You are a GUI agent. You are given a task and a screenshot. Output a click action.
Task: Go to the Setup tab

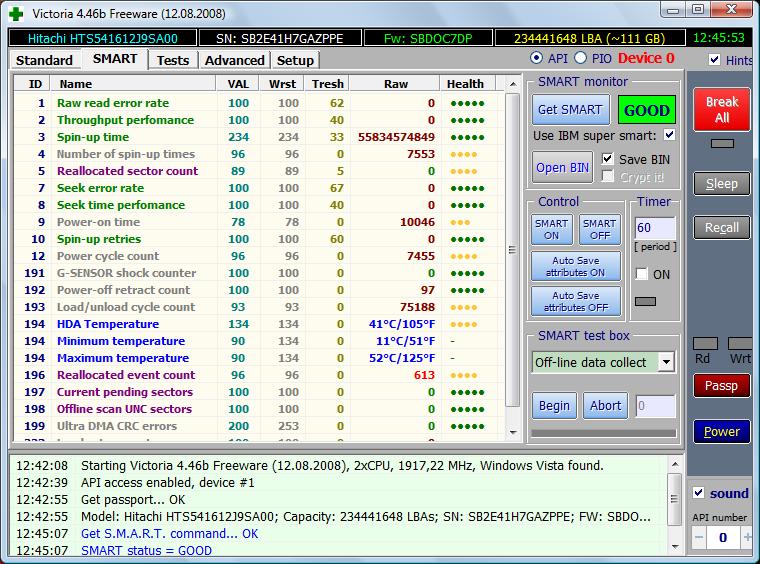click(x=295, y=61)
